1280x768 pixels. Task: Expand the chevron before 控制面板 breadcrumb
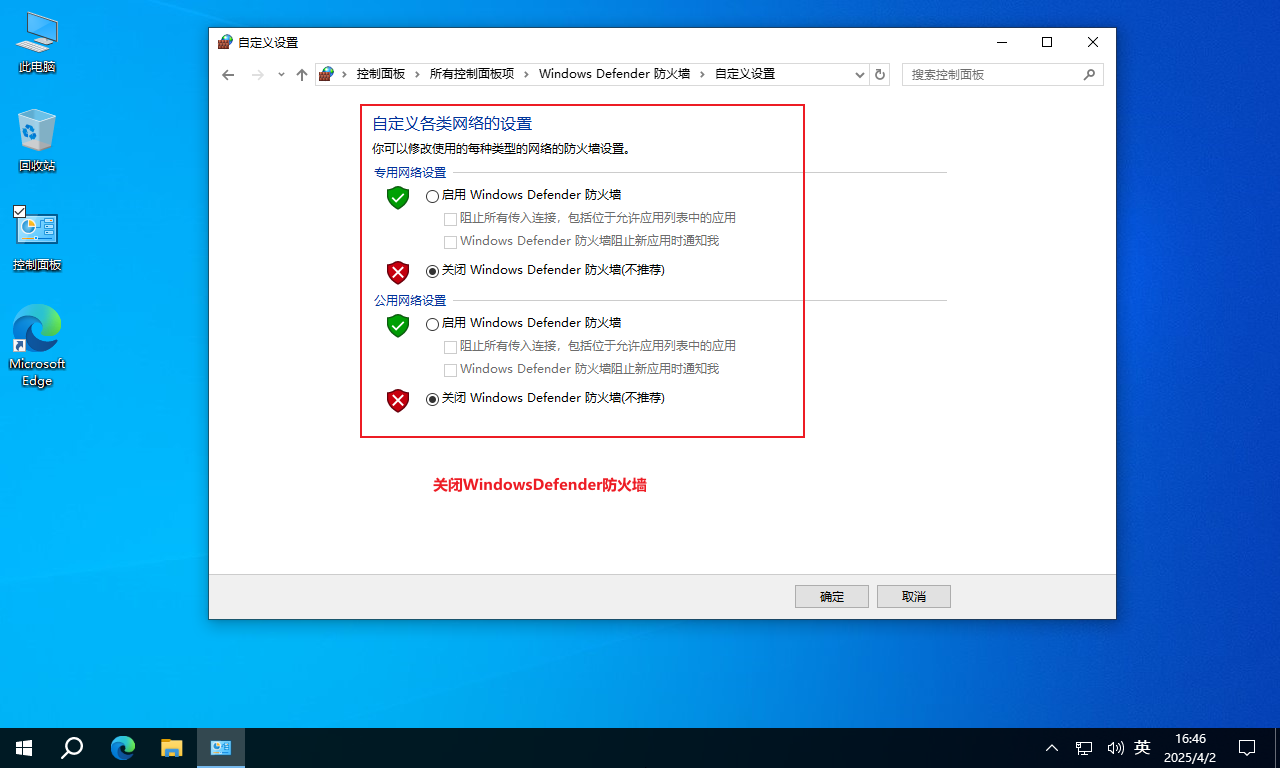(x=345, y=74)
